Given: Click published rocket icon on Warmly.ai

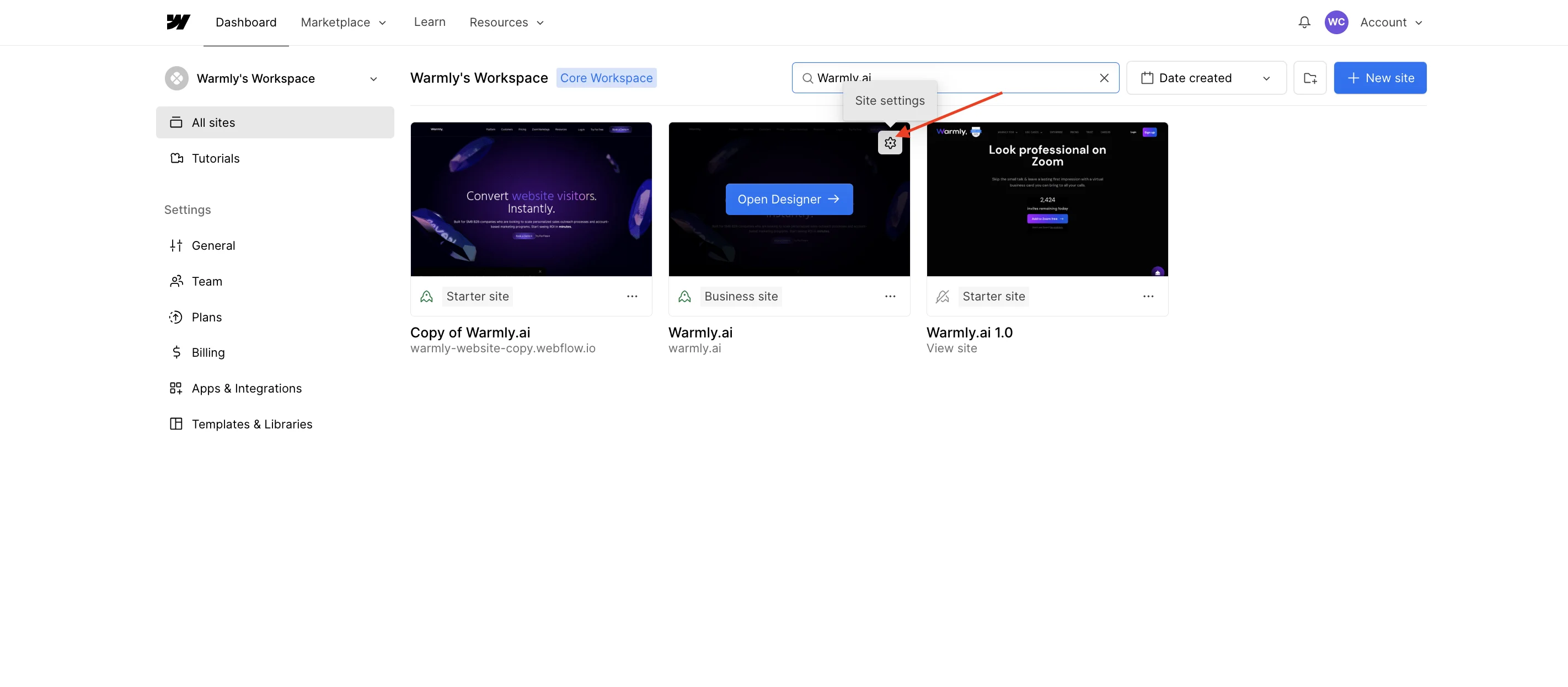Looking at the screenshot, I should [685, 296].
